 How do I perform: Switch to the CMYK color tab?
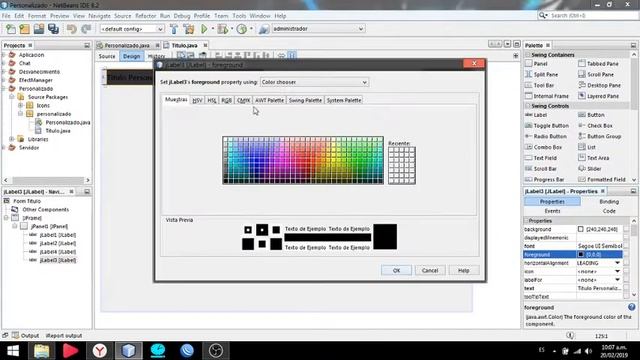pyautogui.click(x=243, y=100)
